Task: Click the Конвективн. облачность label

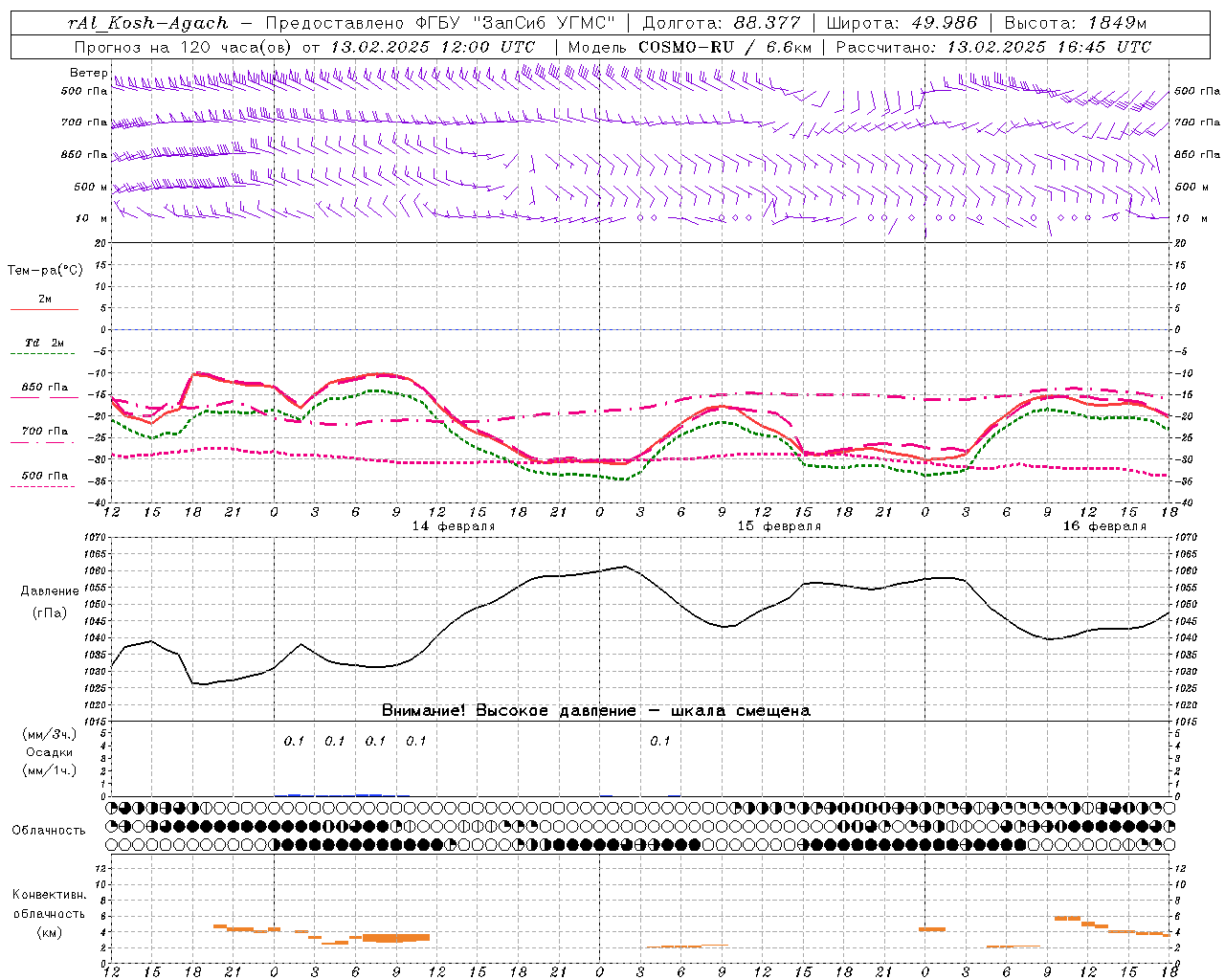Action: (49, 904)
